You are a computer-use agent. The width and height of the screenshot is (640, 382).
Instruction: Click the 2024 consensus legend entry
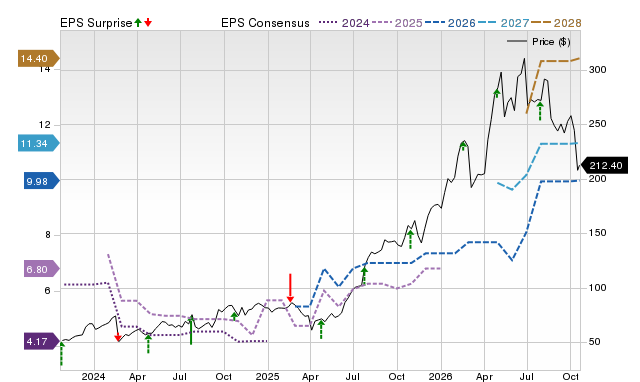(x=344, y=23)
